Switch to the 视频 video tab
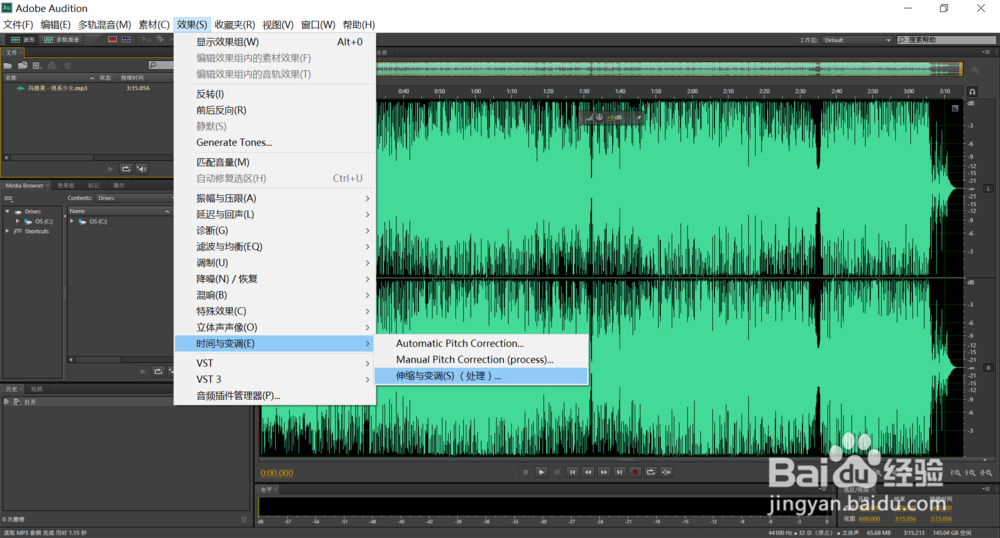Viewport: 1000px width, 538px height. pyautogui.click(x=36, y=389)
